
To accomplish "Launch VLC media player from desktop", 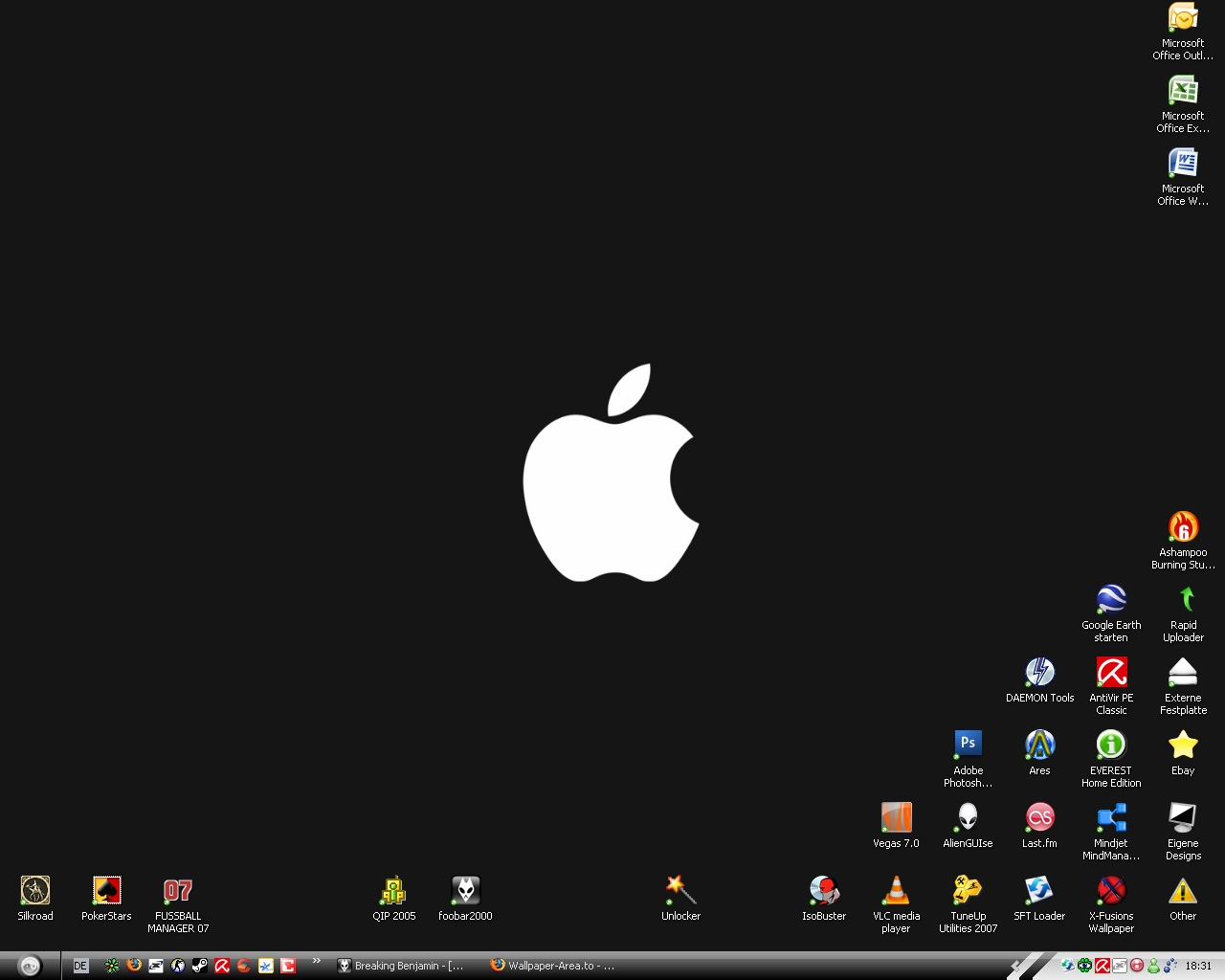I will tap(896, 891).
